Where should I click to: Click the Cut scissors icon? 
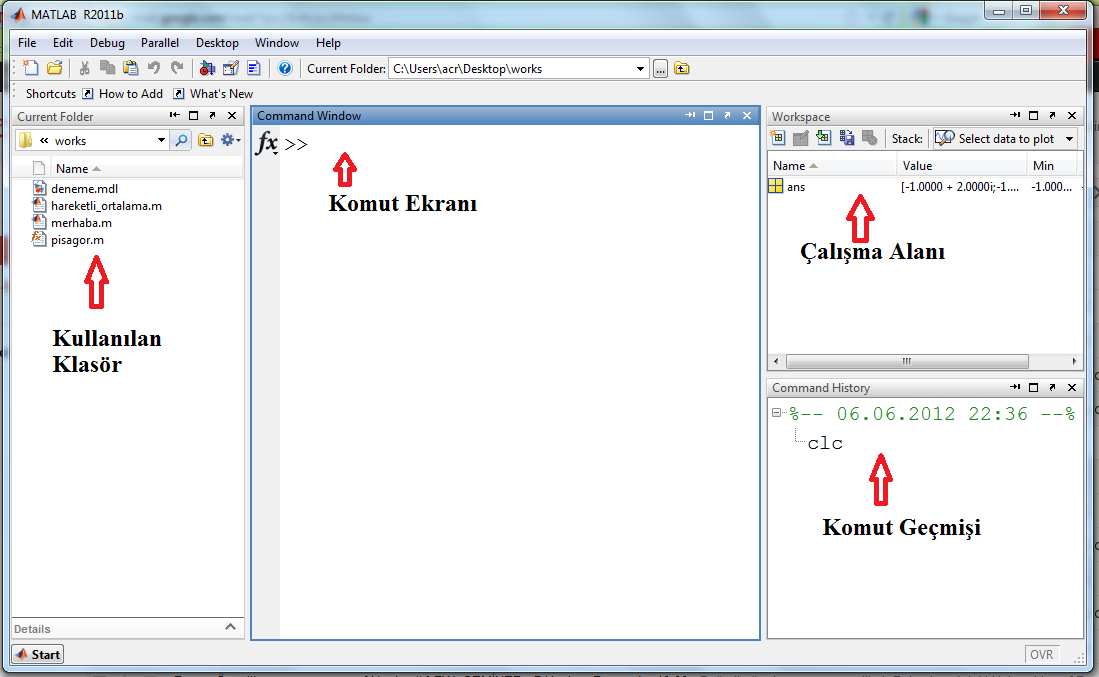85,68
